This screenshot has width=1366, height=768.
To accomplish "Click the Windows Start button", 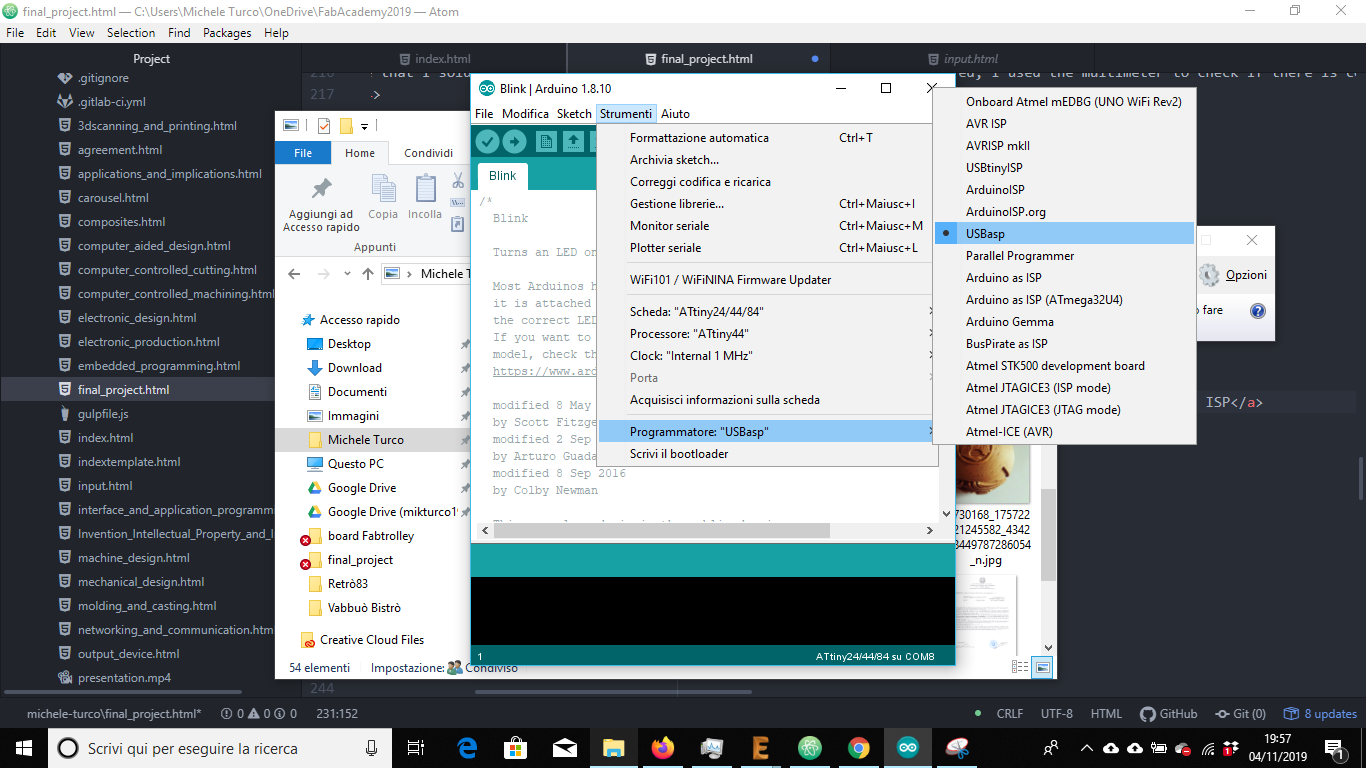I will pyautogui.click(x=24, y=748).
